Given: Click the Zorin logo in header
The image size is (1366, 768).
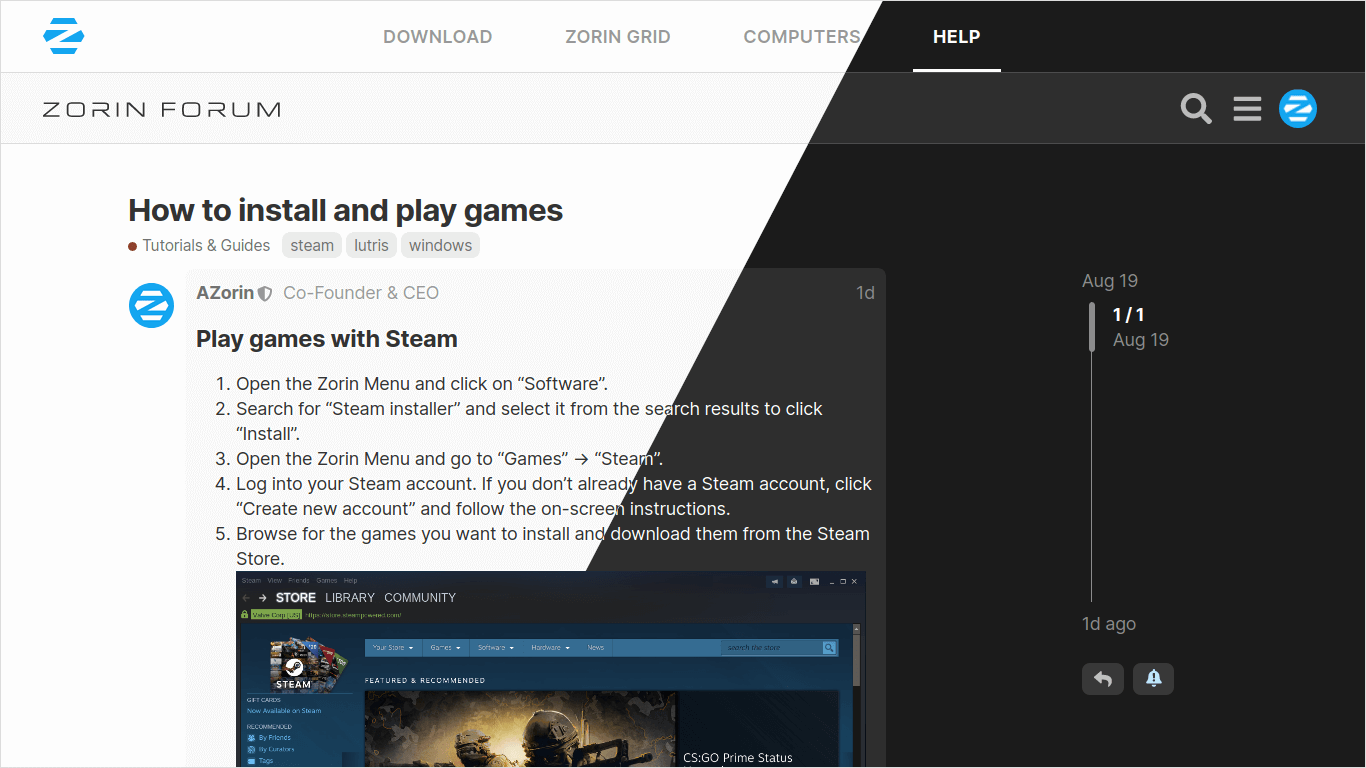Looking at the screenshot, I should pos(63,37).
